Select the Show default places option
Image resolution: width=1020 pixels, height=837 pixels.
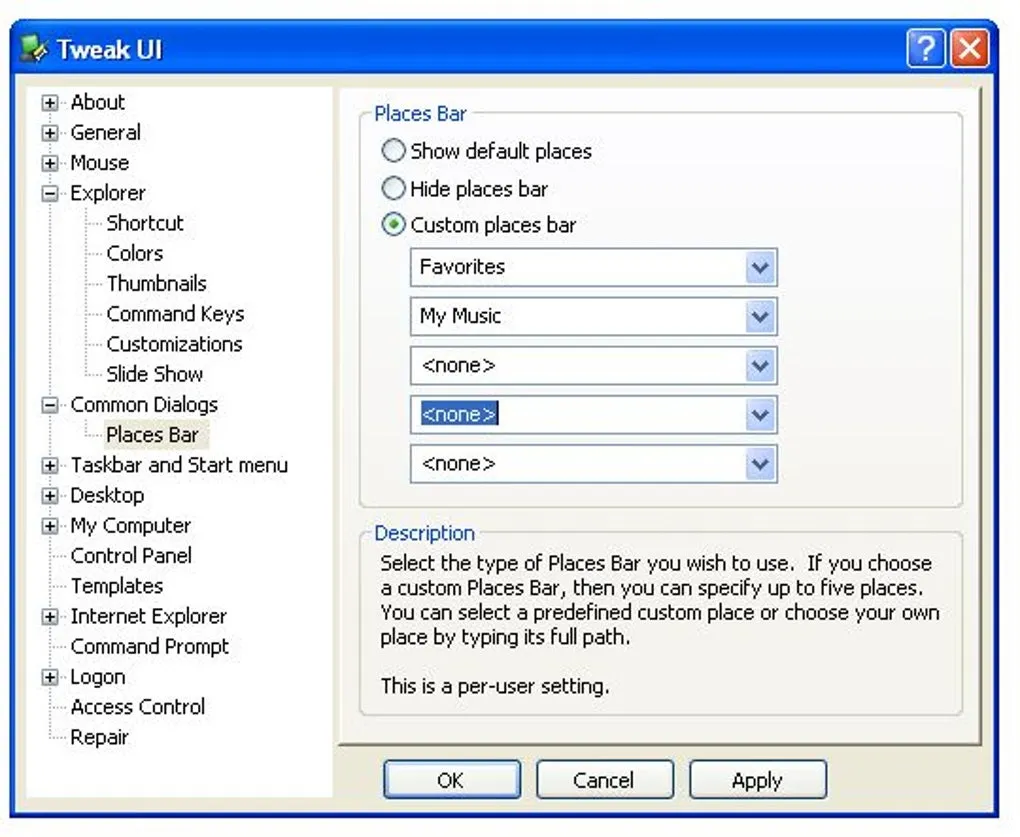click(x=393, y=151)
